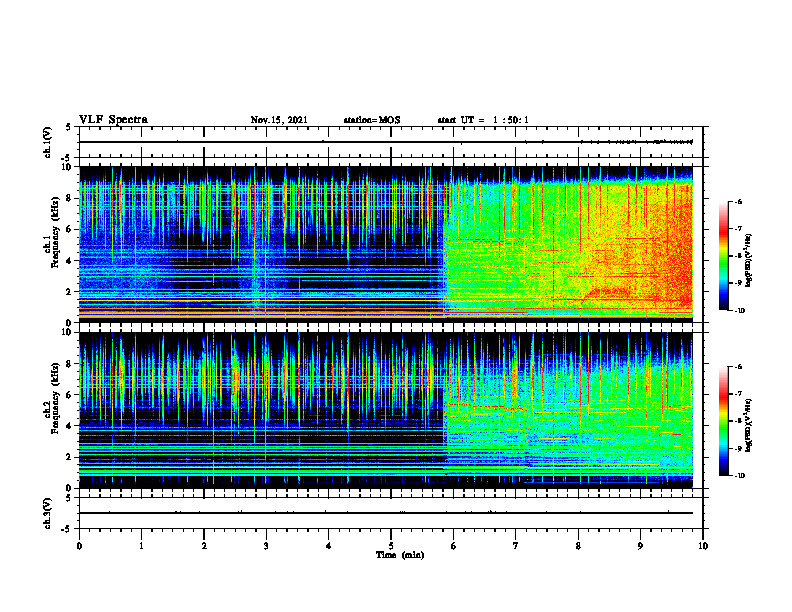Image resolution: width=792 pixels, height=612 pixels.
Task: Click the ch.2 spectrogram panel
Action: point(386,410)
